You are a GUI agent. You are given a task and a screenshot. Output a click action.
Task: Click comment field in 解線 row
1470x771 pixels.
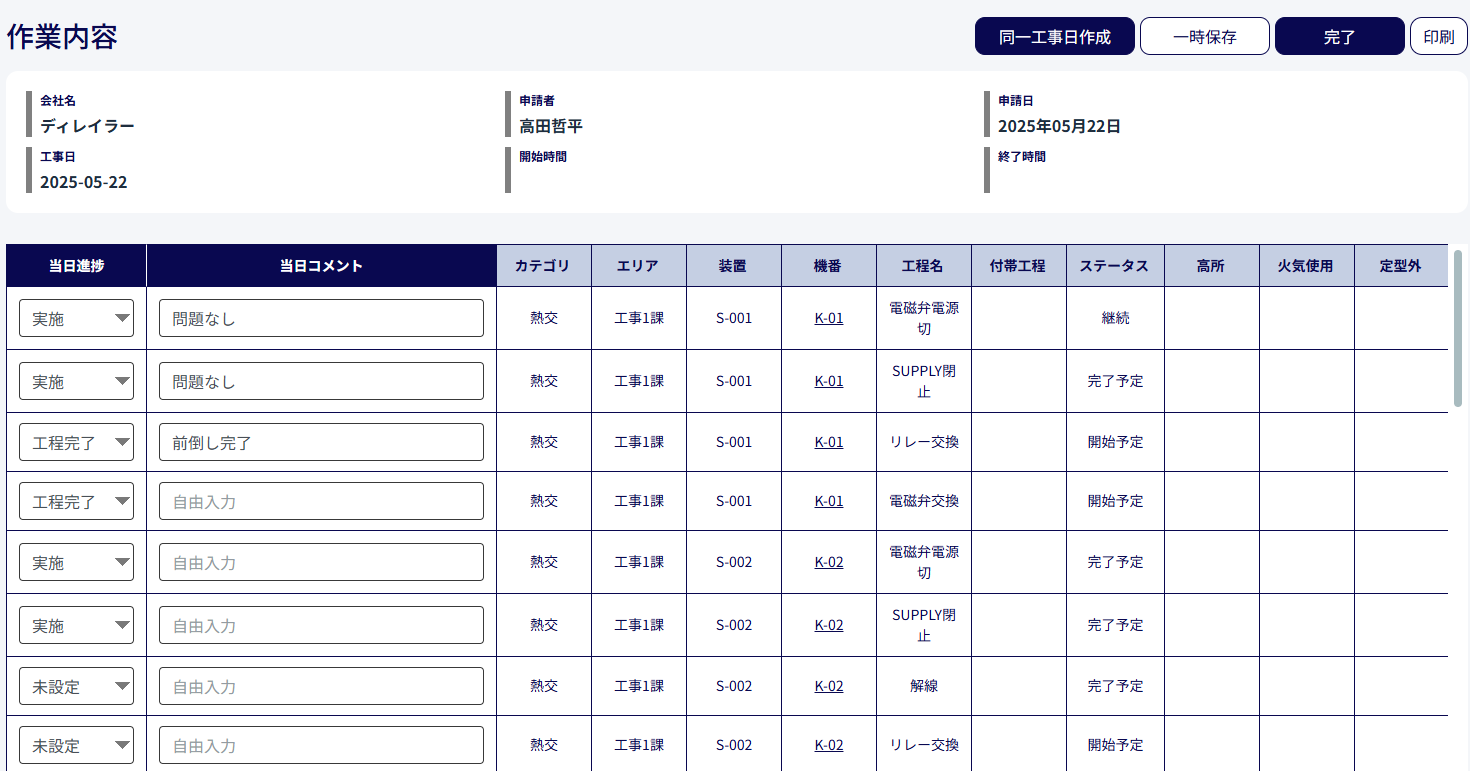[321, 686]
